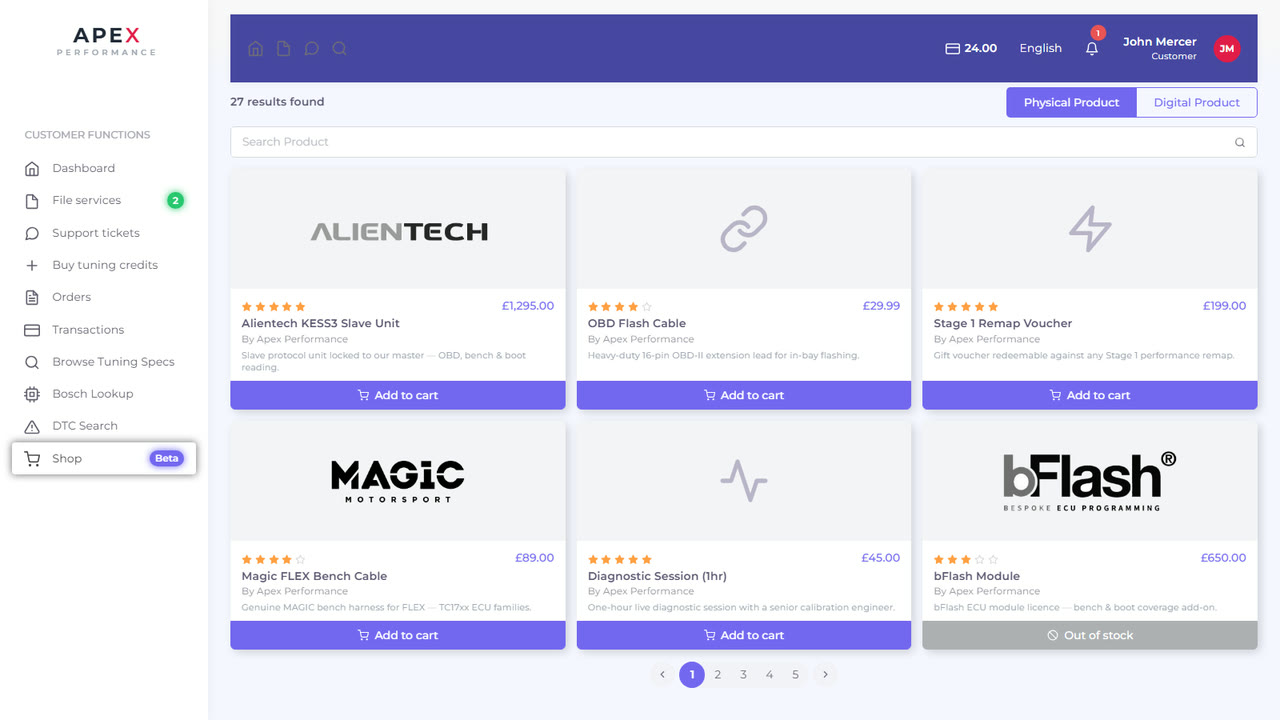1280x720 pixels.
Task: Open the notifications bell
Action: pyautogui.click(x=1092, y=48)
